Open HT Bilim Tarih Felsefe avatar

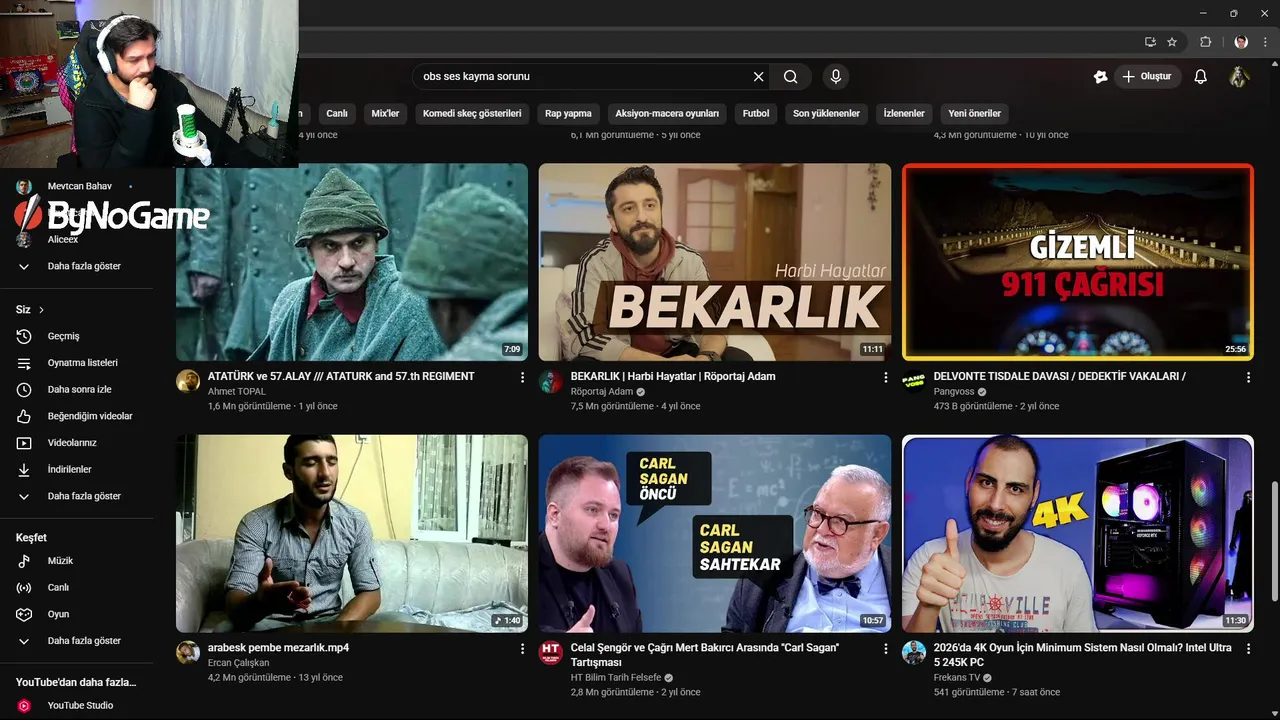[551, 652]
